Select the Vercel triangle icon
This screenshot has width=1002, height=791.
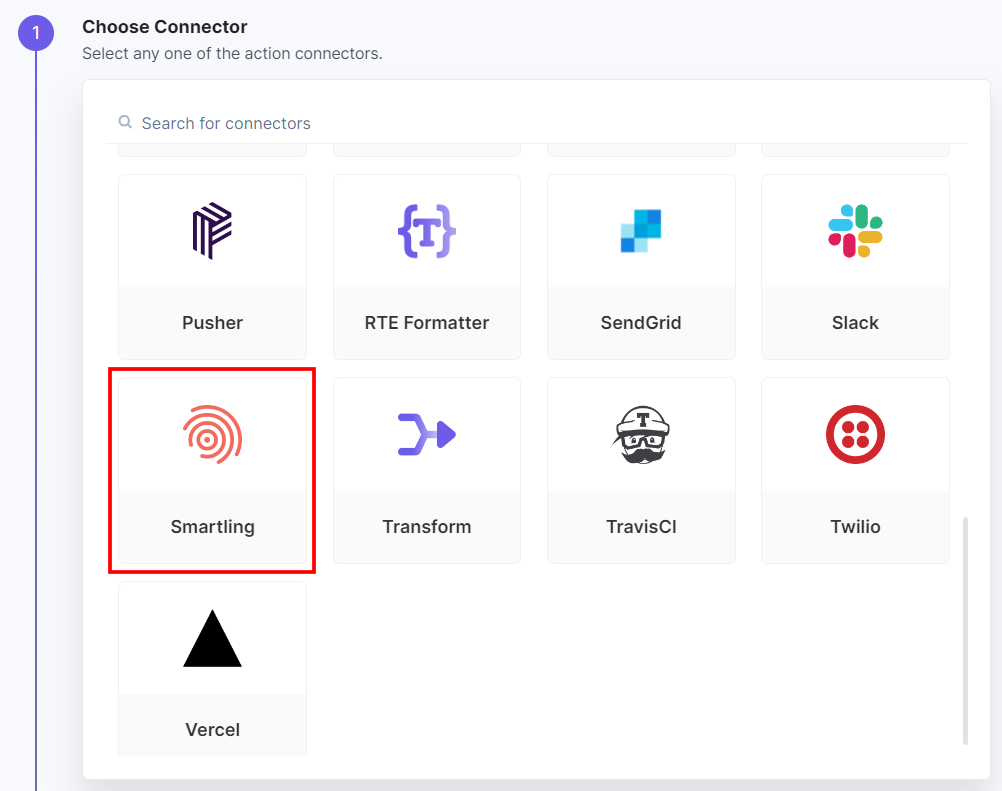(x=212, y=637)
